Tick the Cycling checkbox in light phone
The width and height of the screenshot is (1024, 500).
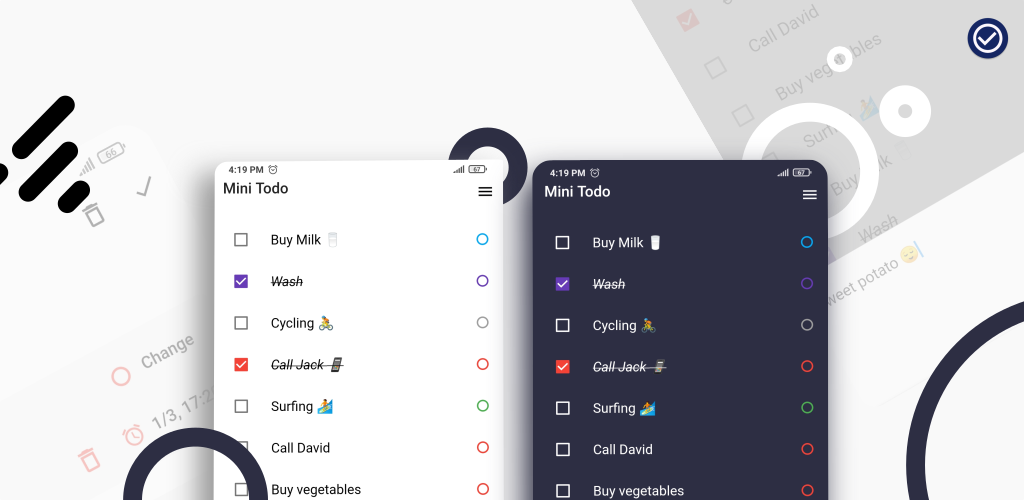[x=241, y=323]
